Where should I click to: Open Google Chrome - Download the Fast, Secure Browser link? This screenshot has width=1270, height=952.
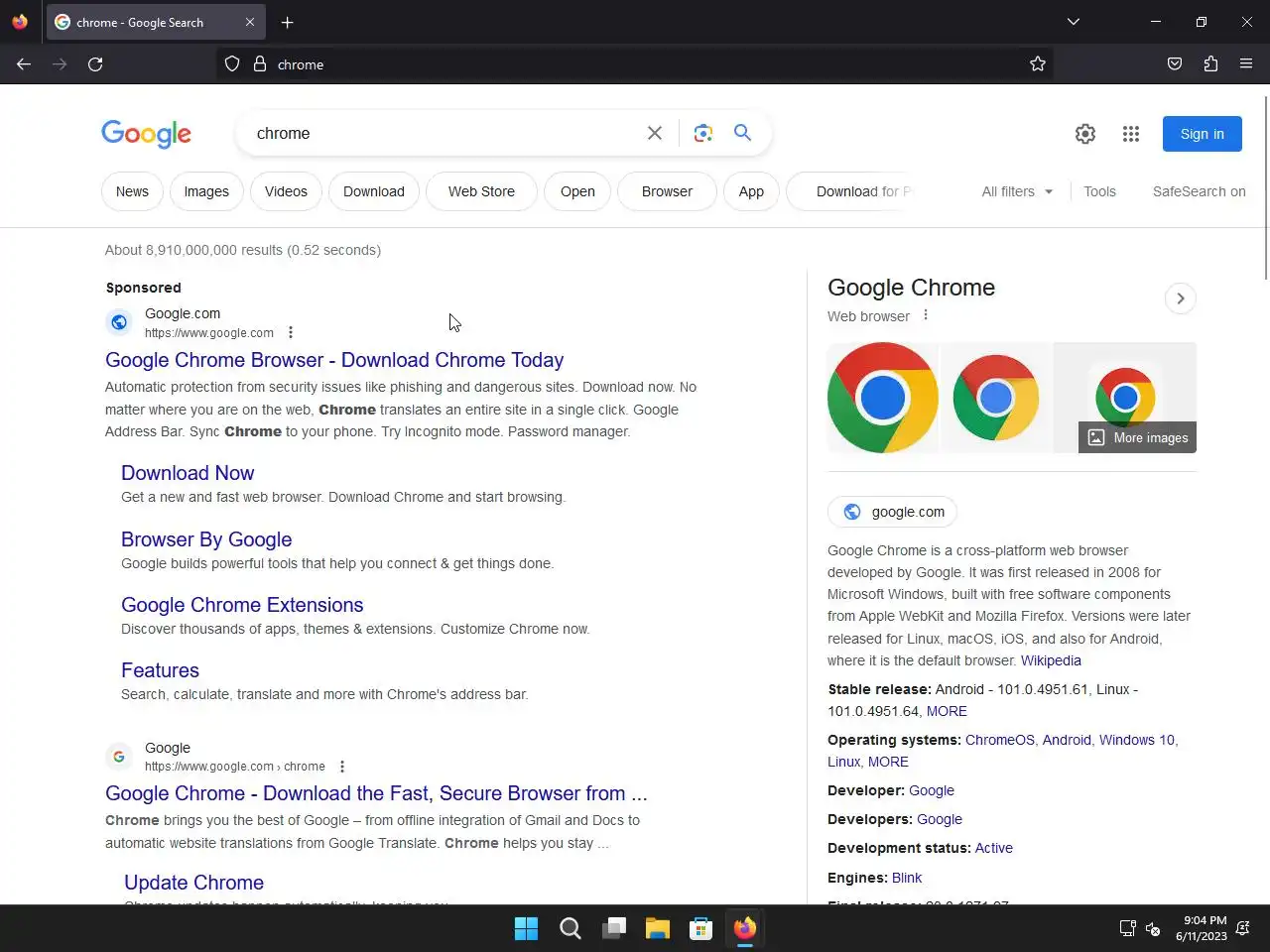[x=376, y=793]
